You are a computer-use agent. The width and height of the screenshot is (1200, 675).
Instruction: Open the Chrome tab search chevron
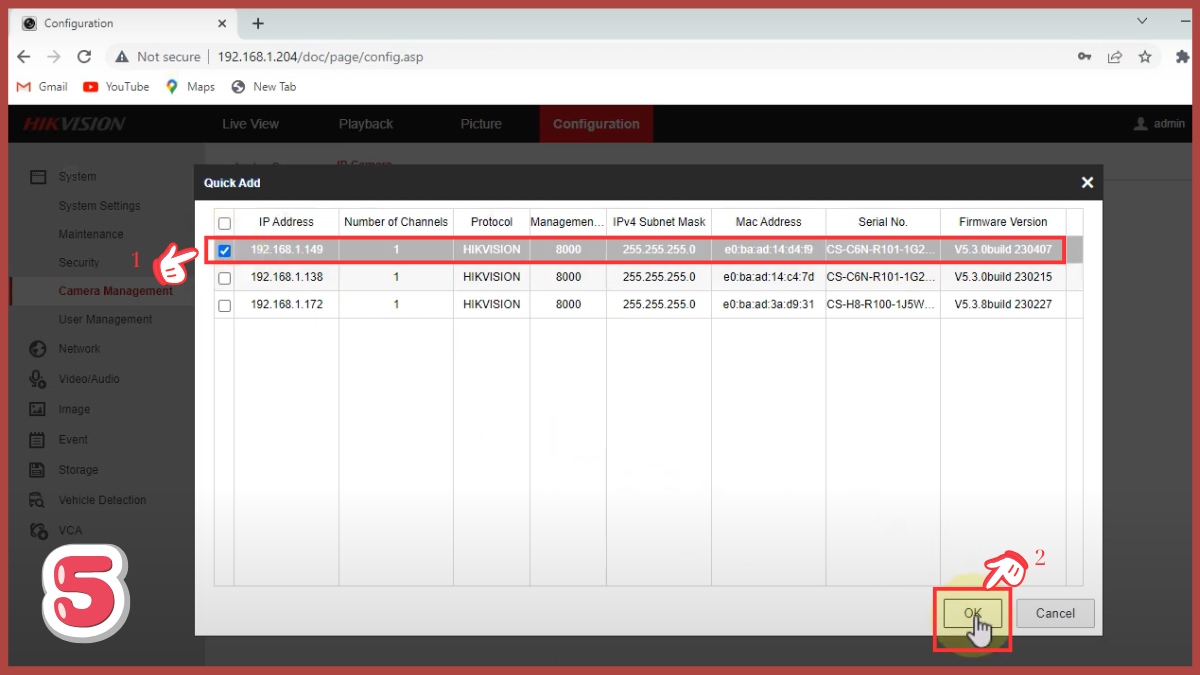(1143, 21)
